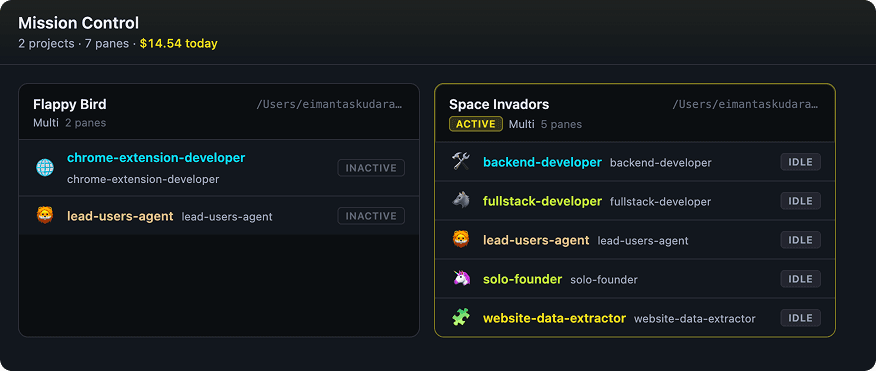Open the solo-founder pane name
Image resolution: width=876 pixels, height=371 pixels.
522,279
